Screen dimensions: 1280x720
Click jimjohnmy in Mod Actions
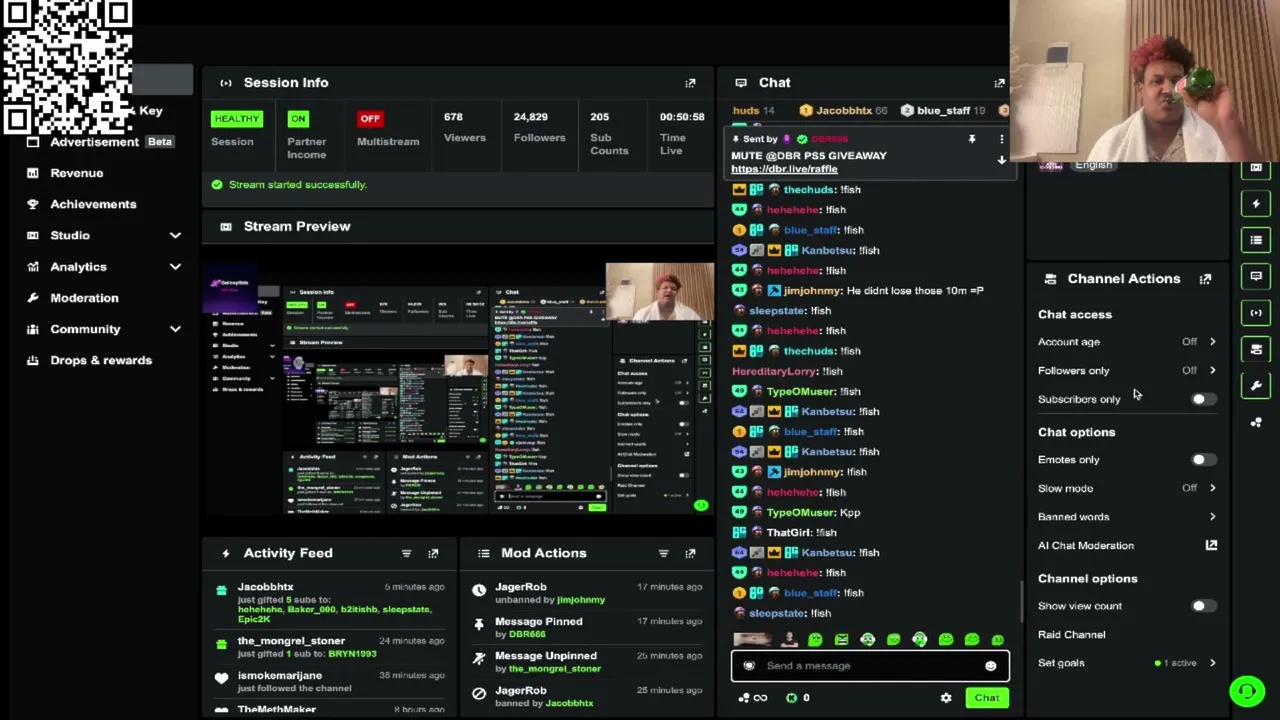click(581, 600)
